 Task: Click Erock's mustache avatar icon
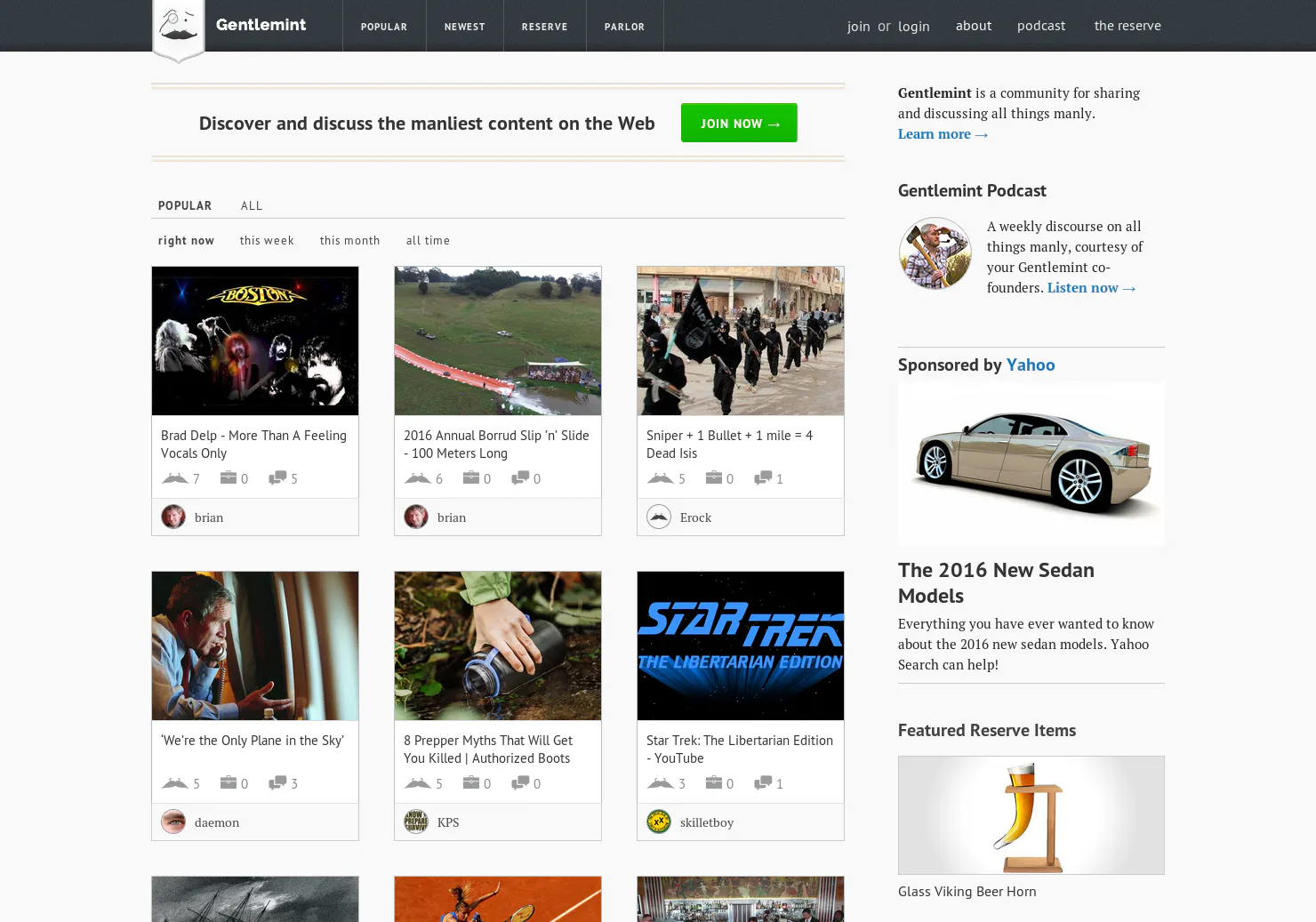click(659, 517)
